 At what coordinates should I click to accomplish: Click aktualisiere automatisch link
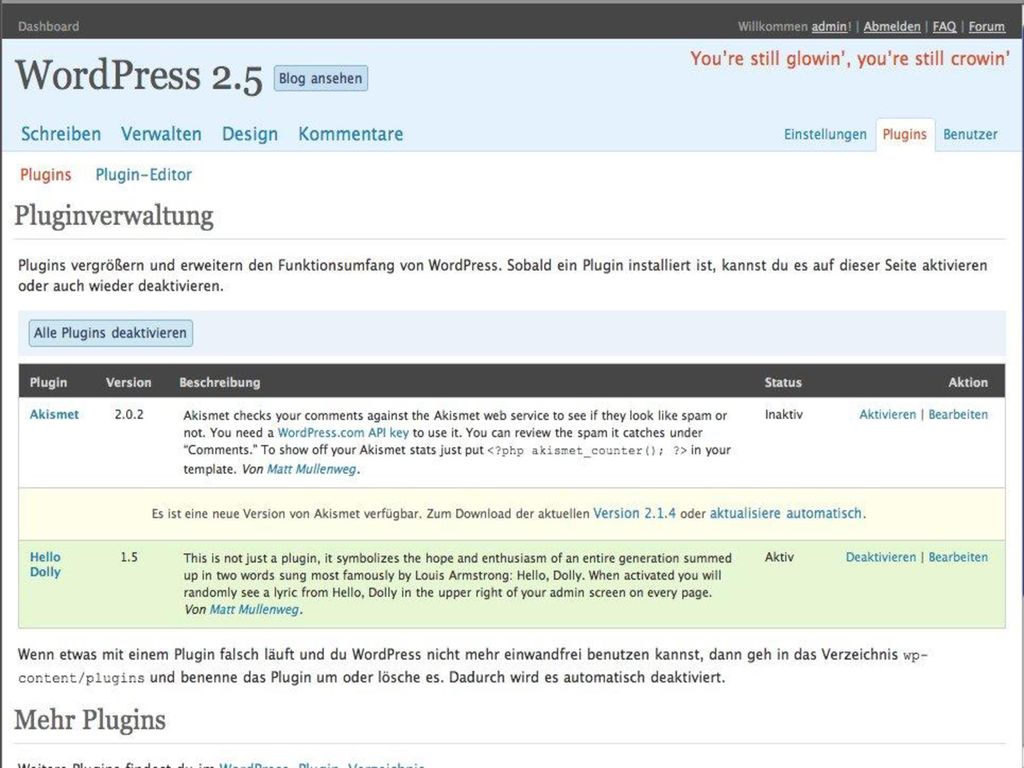(786, 513)
